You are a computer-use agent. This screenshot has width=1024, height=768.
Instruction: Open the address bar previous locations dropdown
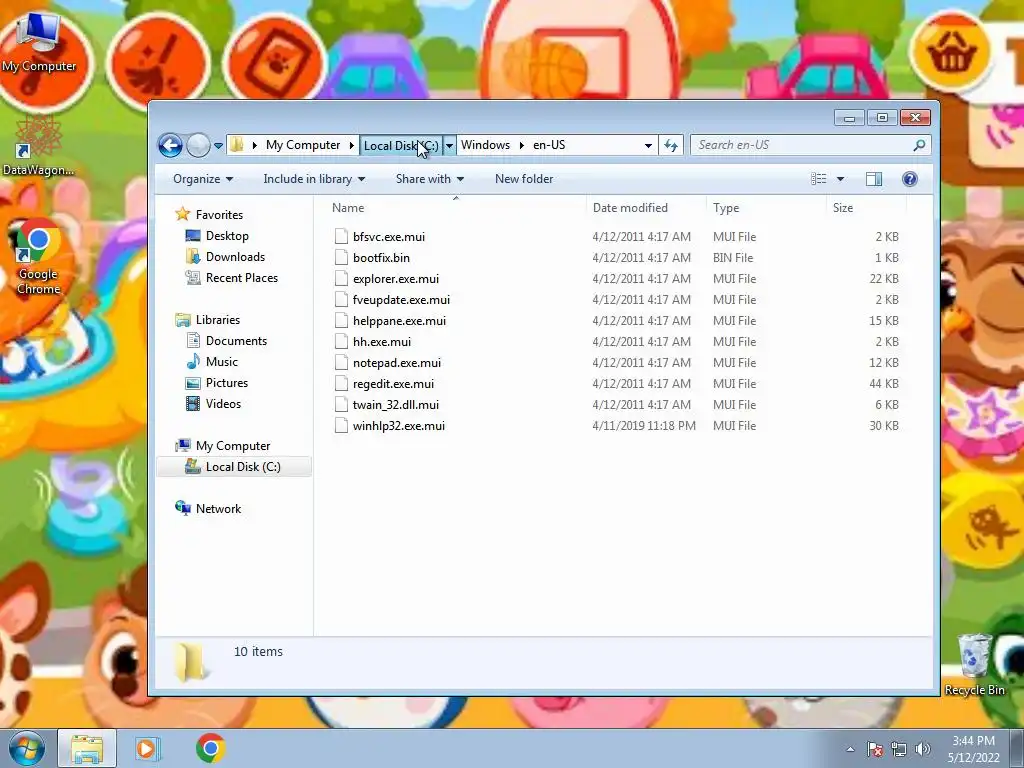(648, 145)
